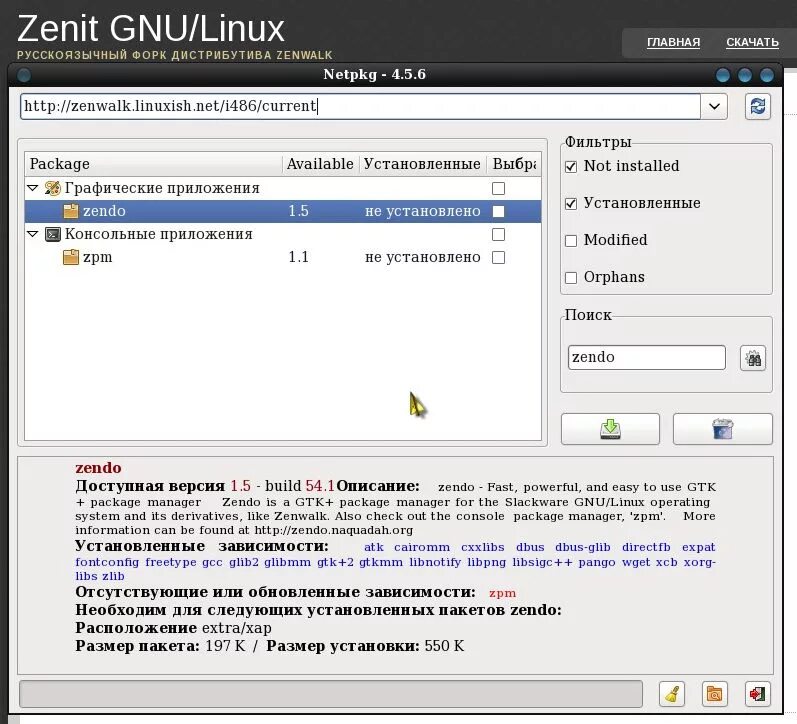Open the ГЛАВНАЯ site menu link
Image resolution: width=797 pixels, height=724 pixels.
(x=673, y=42)
